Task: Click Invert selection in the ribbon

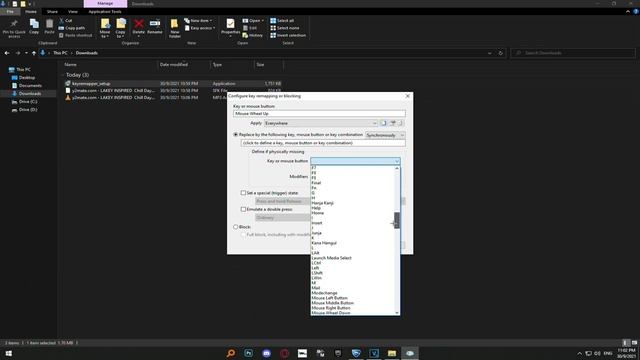Action: click(288, 36)
